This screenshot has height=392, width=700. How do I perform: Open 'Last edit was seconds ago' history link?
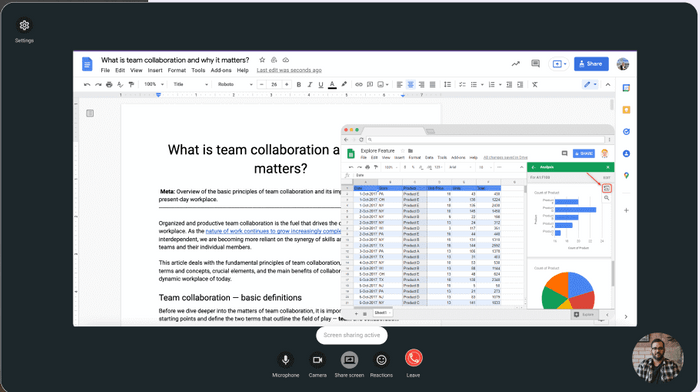(289, 71)
